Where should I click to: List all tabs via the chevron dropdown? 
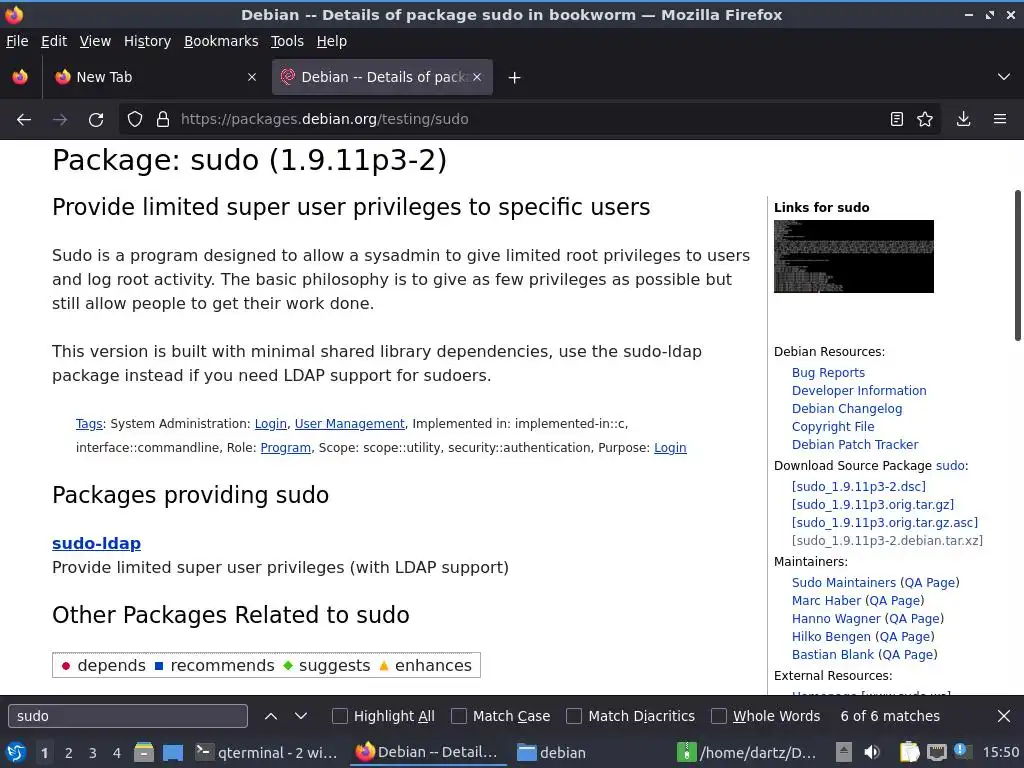(1004, 77)
